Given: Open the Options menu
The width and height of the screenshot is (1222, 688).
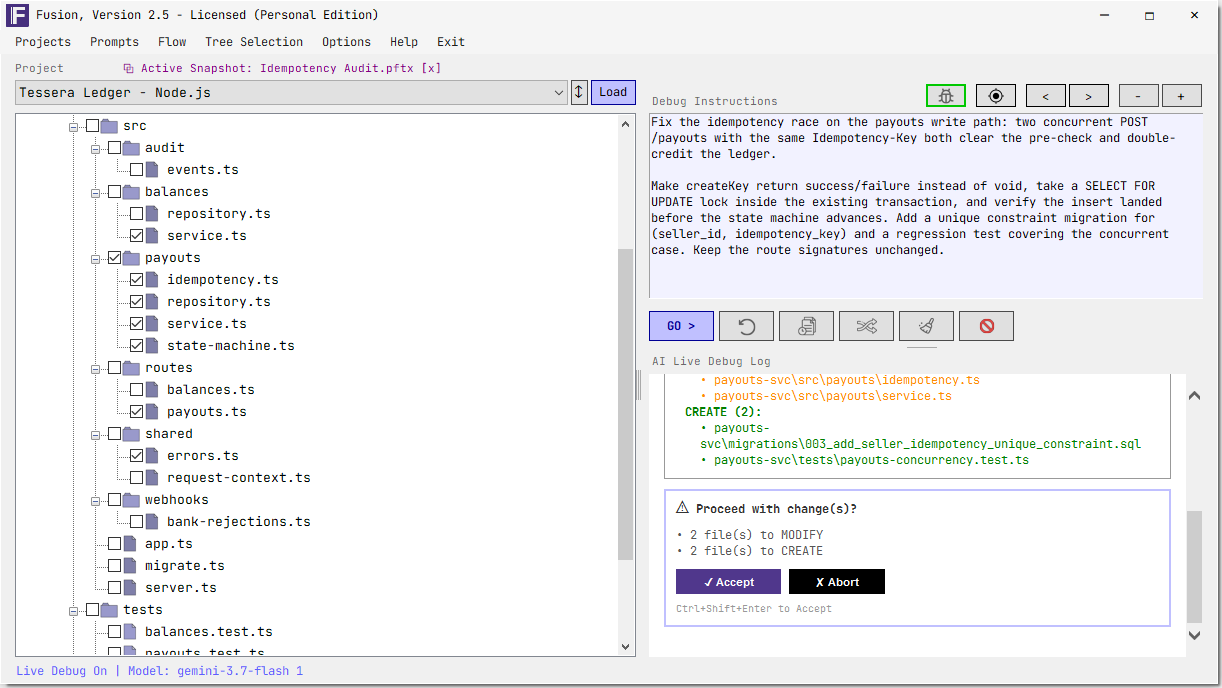Looking at the screenshot, I should point(346,42).
